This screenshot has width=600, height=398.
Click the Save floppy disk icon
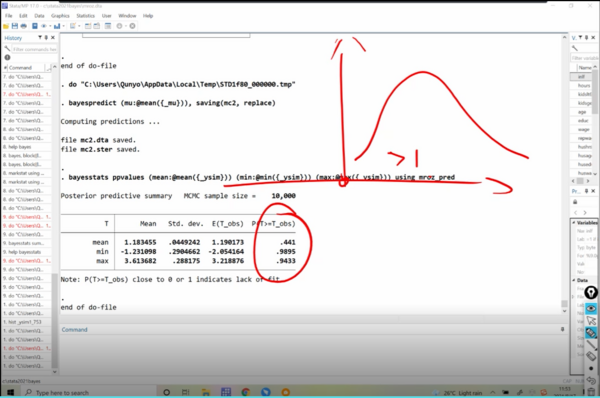point(15,26)
